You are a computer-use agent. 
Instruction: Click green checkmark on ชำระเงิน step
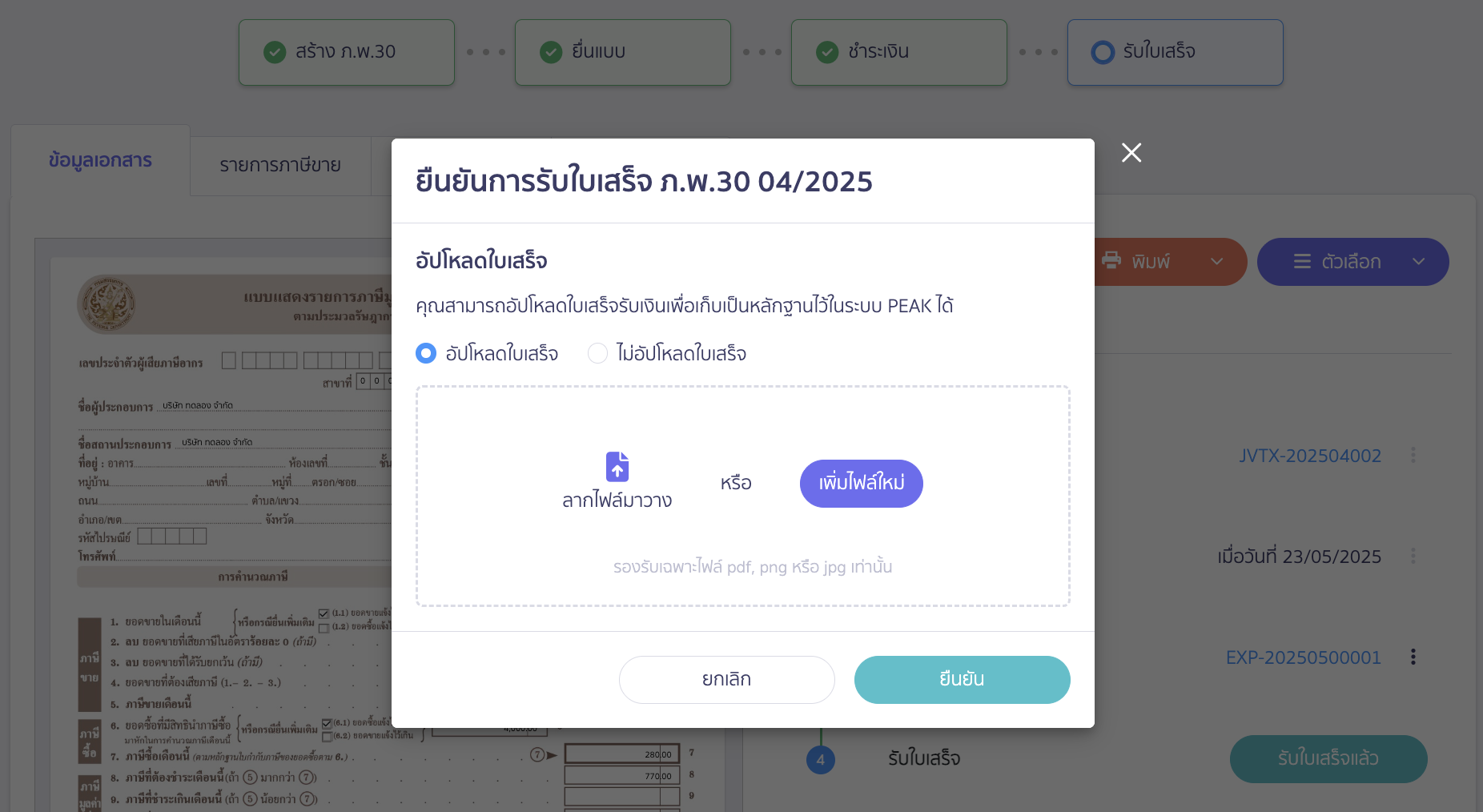pos(826,51)
